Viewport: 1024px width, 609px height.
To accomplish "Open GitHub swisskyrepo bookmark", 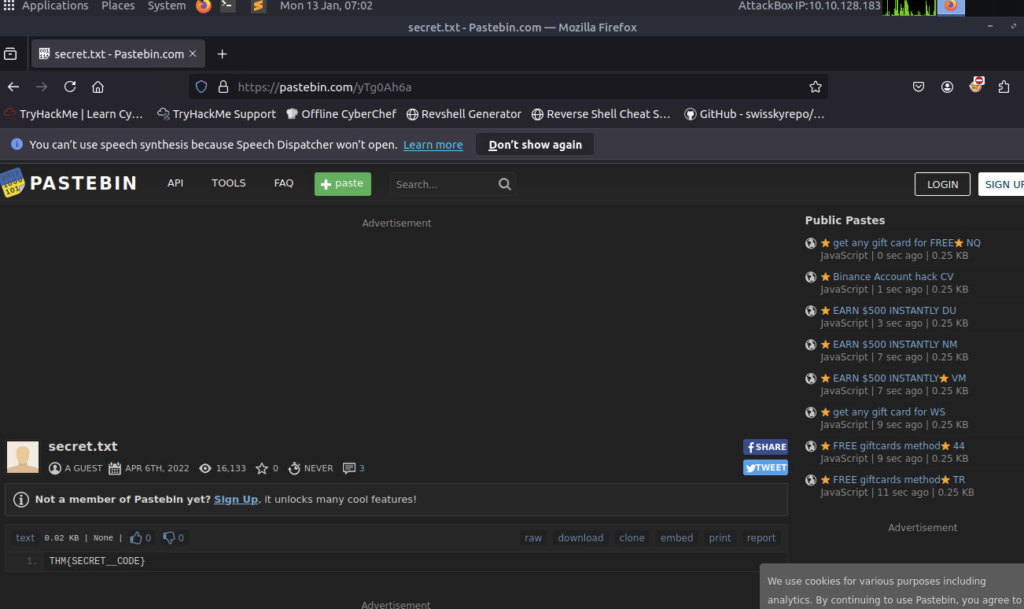I will 754,114.
